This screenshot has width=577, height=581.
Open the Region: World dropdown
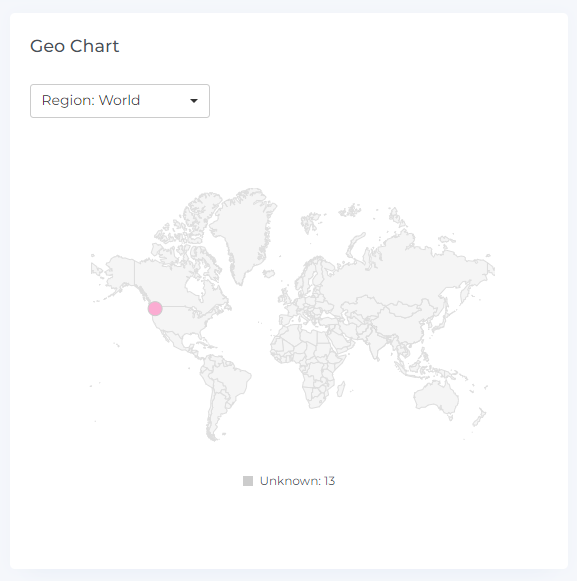coord(120,101)
